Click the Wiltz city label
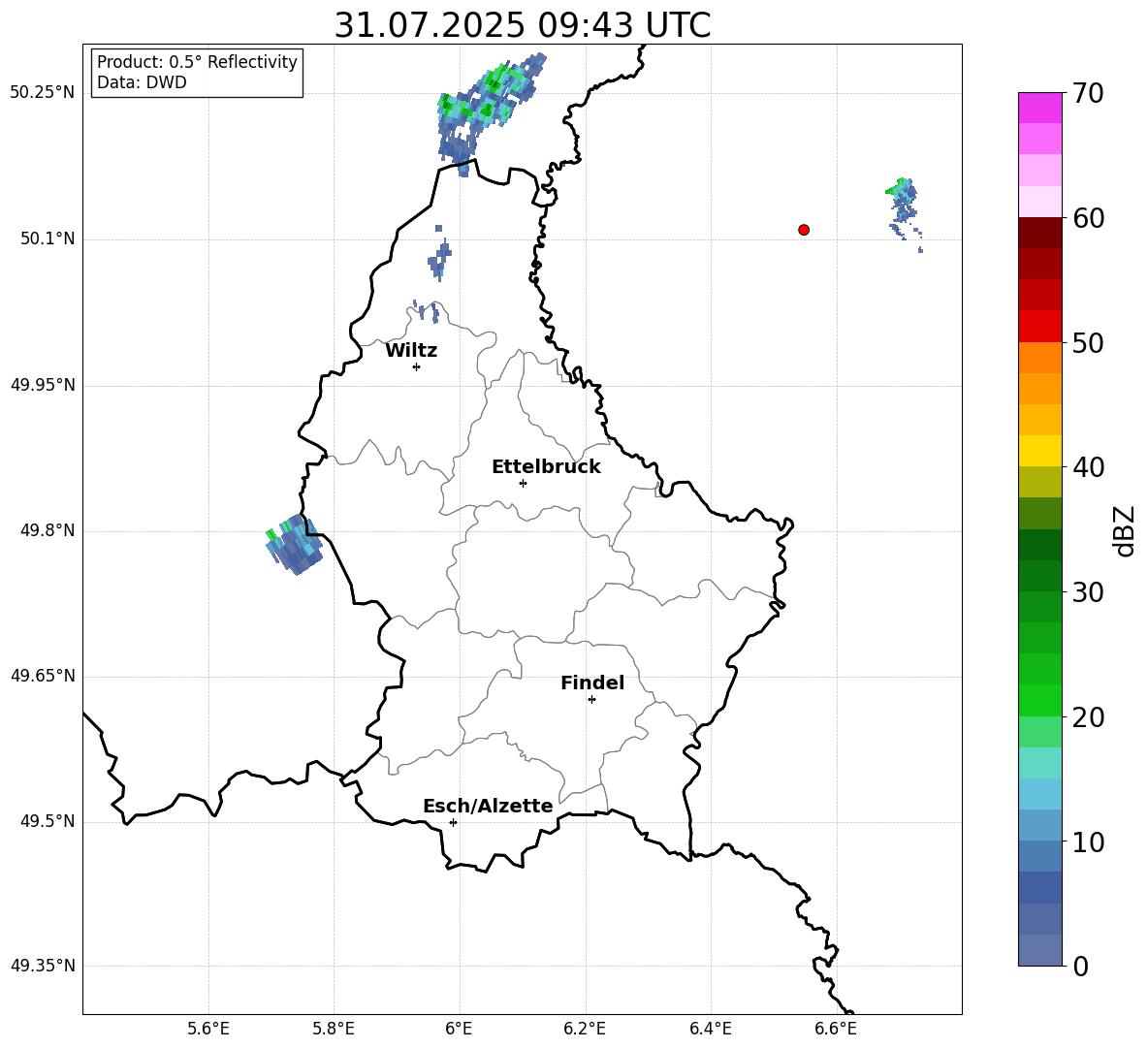The image size is (1148, 1048). (x=411, y=351)
